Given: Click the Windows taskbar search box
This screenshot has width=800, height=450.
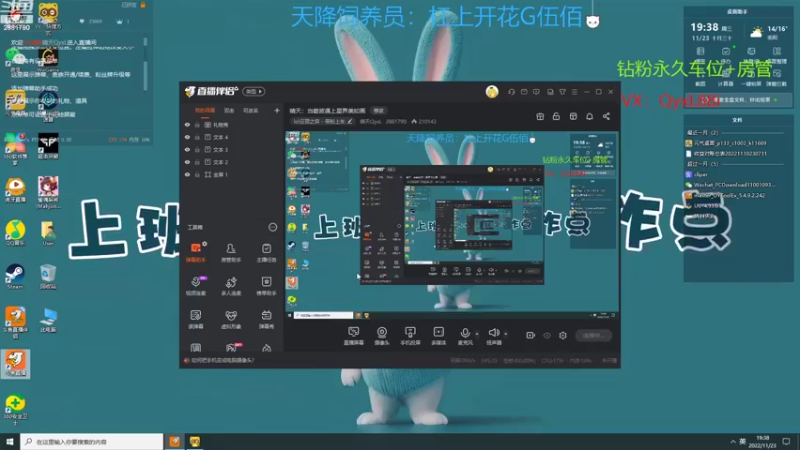Looking at the screenshot, I should click(92, 441).
